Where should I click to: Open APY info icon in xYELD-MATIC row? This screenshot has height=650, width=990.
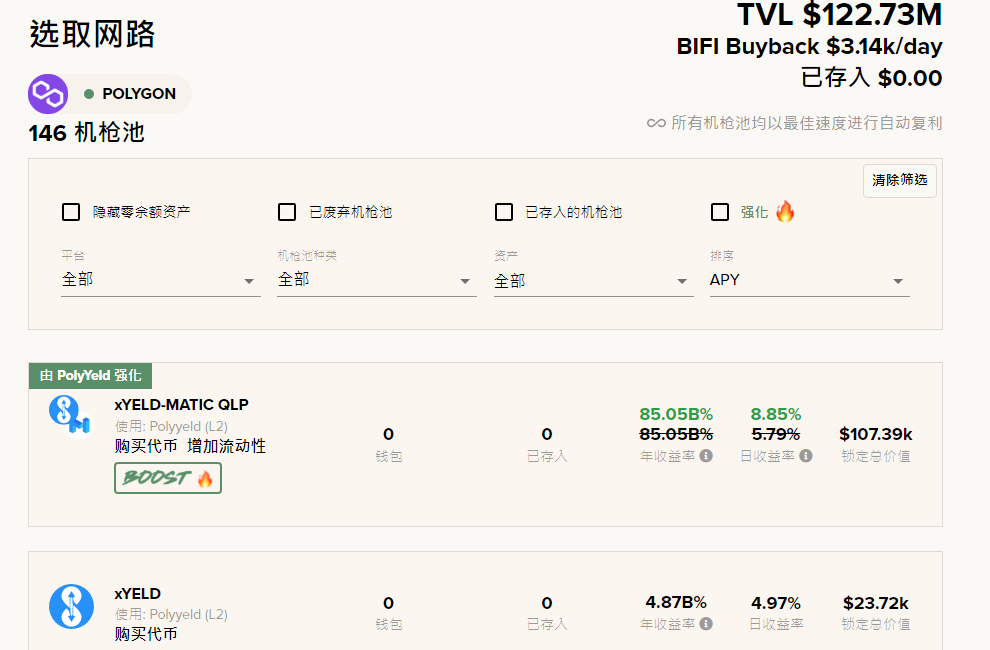point(707,455)
